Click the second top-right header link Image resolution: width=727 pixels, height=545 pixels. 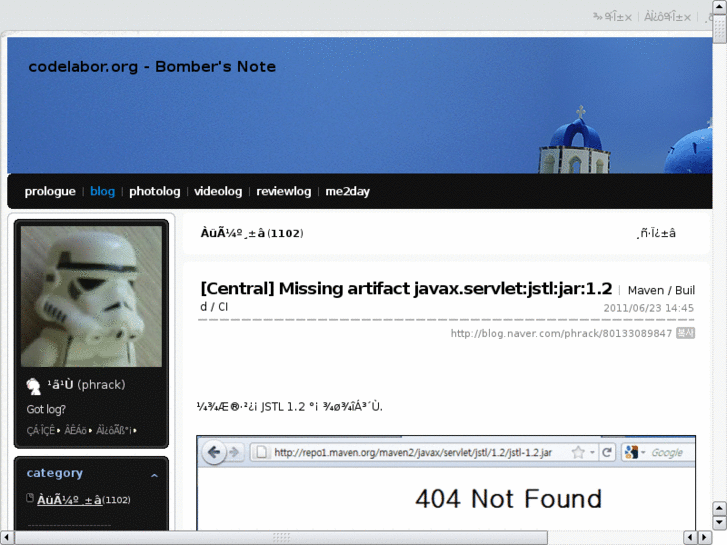(668, 17)
